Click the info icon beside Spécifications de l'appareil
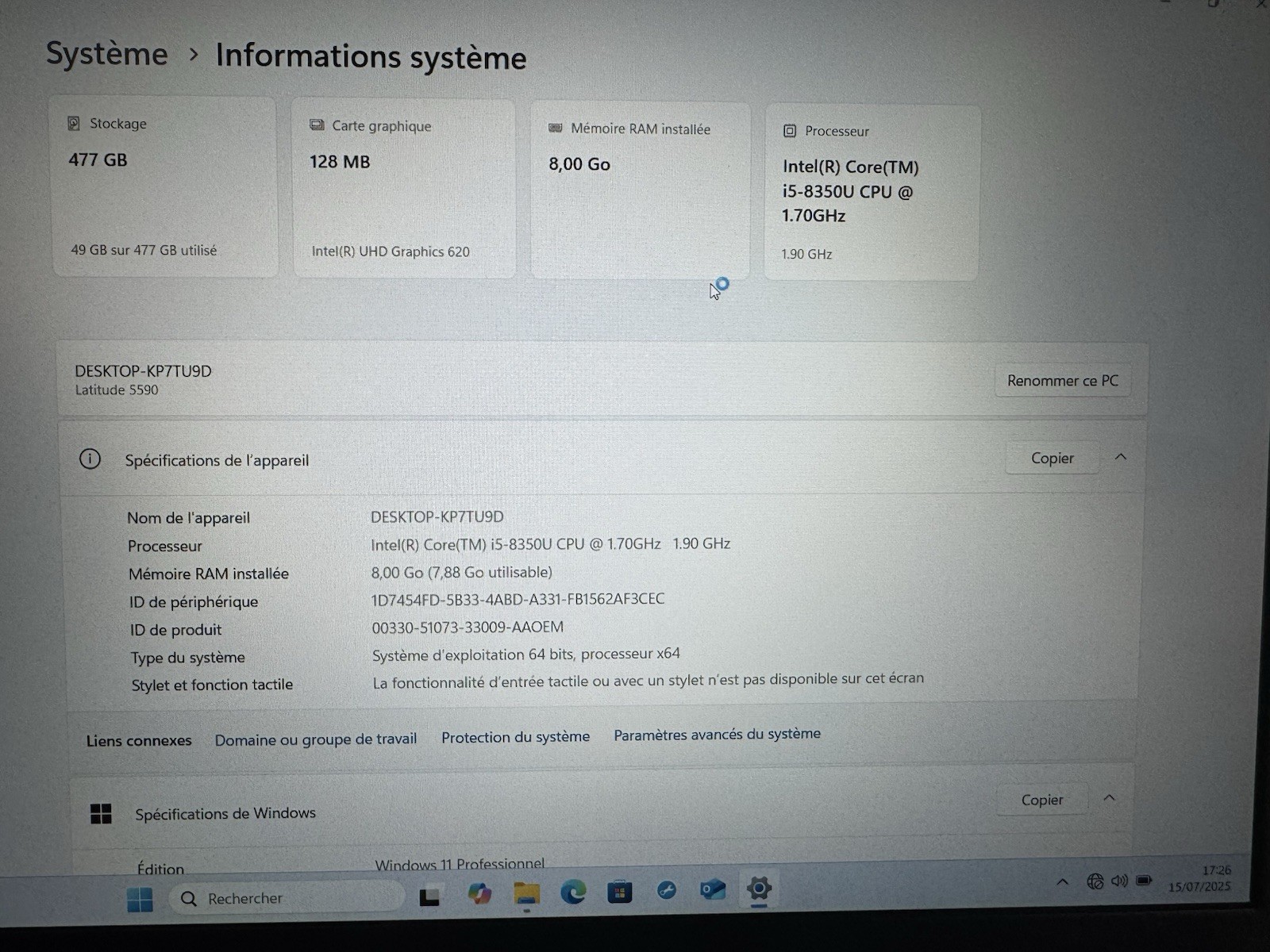 click(x=90, y=459)
